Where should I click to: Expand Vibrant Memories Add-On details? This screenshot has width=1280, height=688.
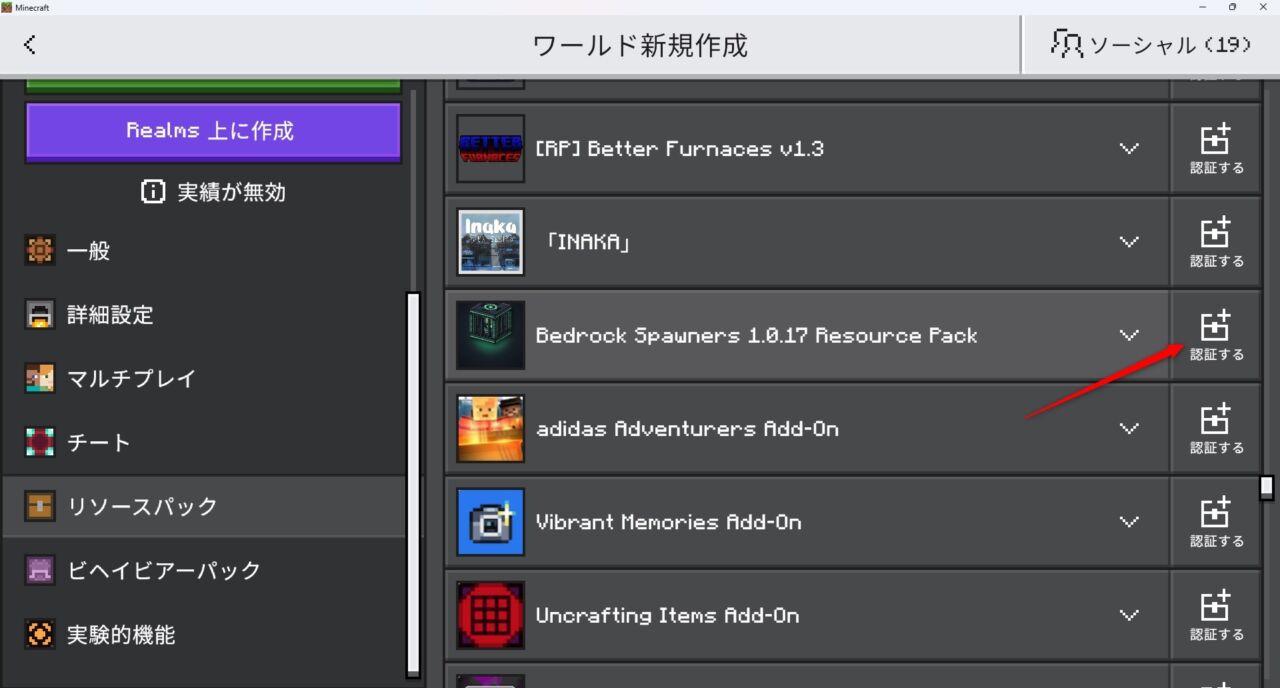pos(1129,522)
